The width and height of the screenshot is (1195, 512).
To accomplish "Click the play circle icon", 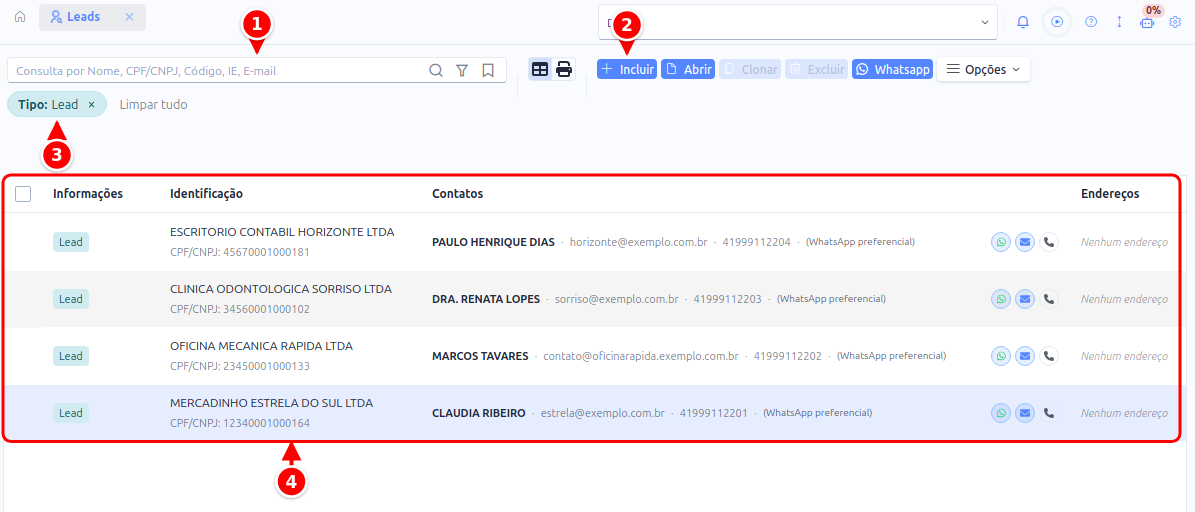I will pyautogui.click(x=1057, y=22).
